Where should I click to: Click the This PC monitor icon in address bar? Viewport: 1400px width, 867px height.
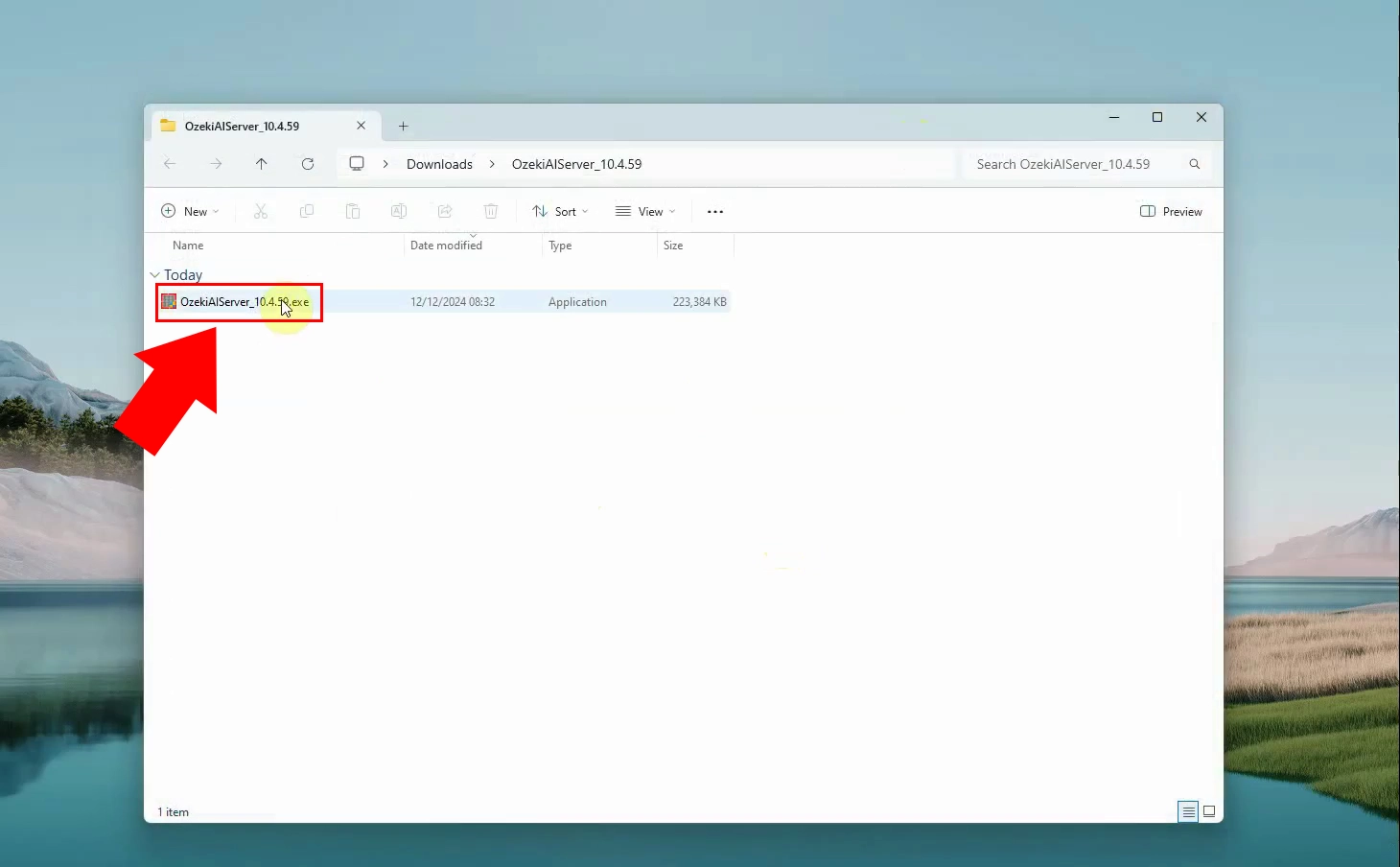click(357, 164)
